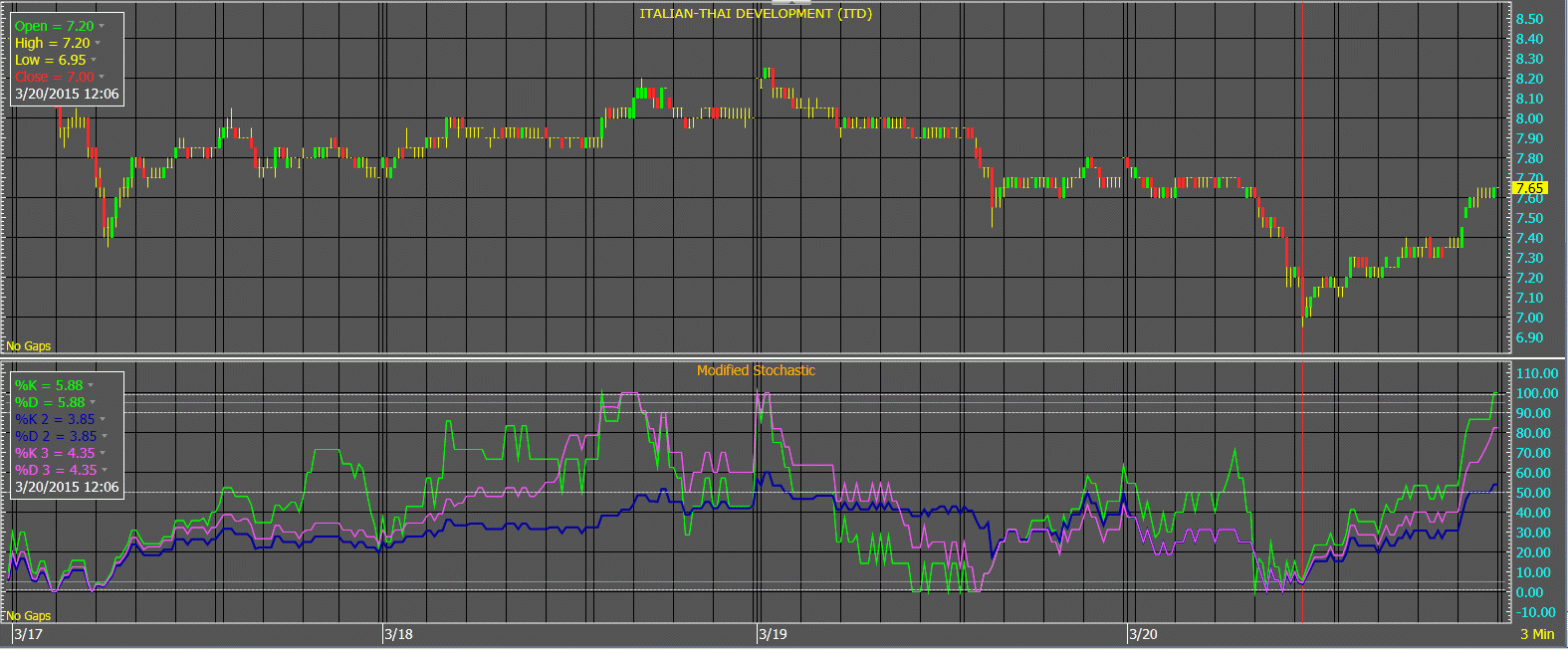
Task: Click the 3/20/2015 12:06 timestamp in price legend
Action: coord(67,95)
